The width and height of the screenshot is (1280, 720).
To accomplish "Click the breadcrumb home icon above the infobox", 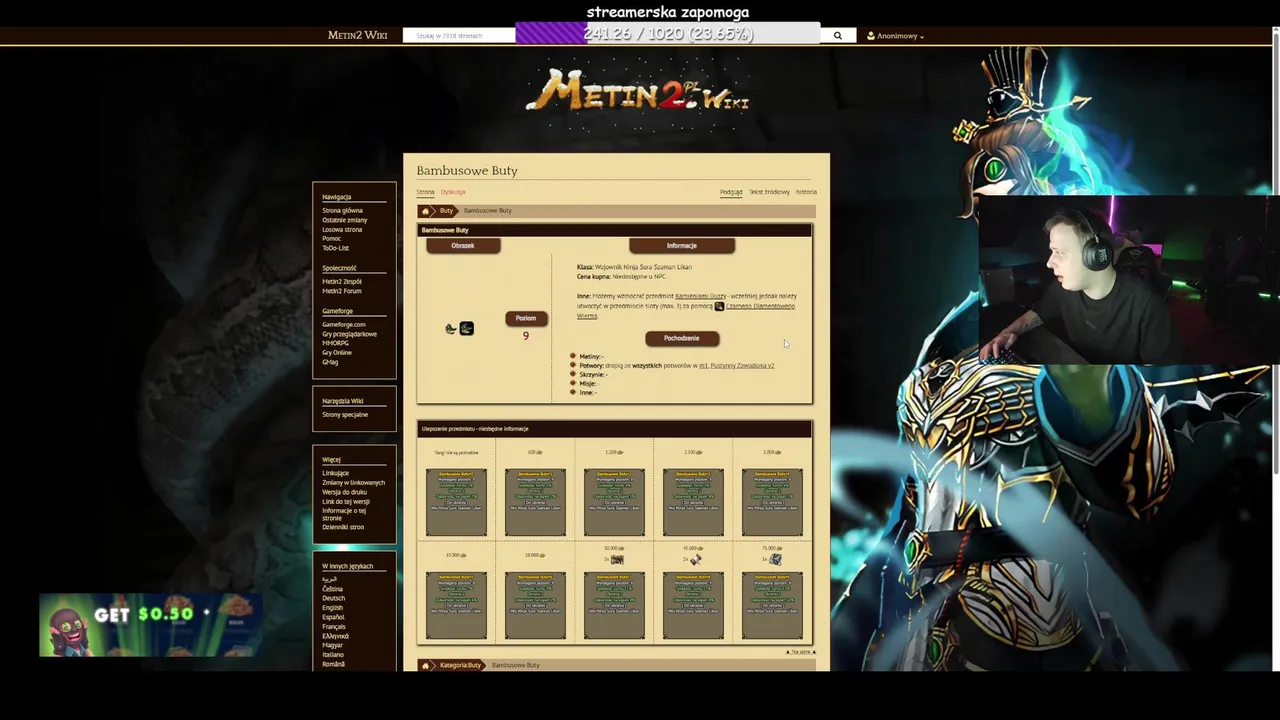I will 425,211.
